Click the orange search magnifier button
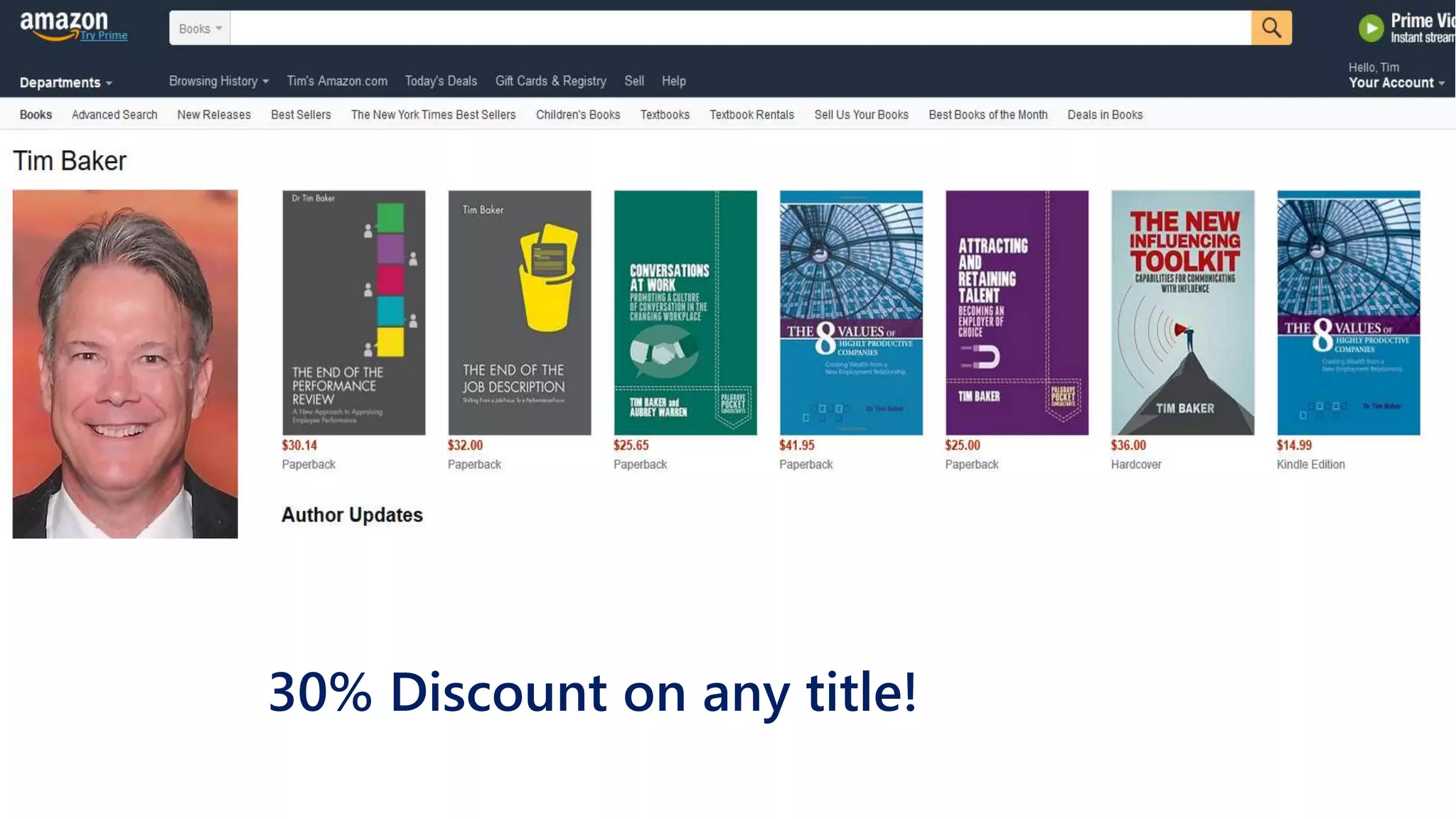This screenshot has width=1456, height=819. [1271, 28]
